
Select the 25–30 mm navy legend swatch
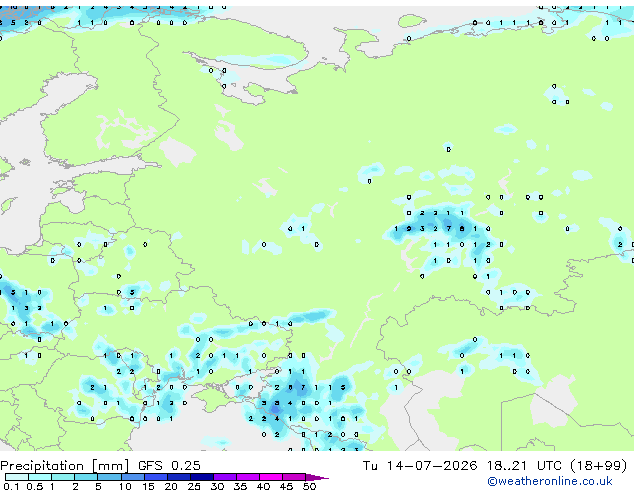(x=202, y=477)
